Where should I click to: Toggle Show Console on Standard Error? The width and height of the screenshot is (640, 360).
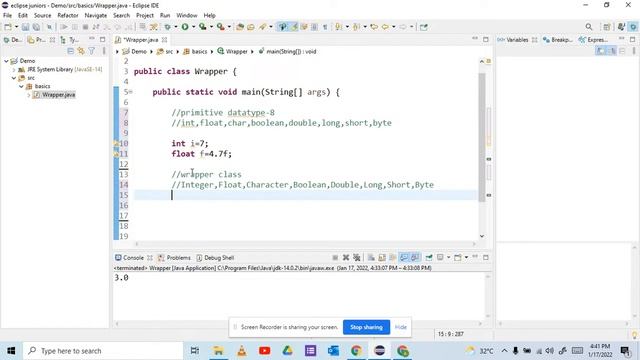(x=415, y=258)
